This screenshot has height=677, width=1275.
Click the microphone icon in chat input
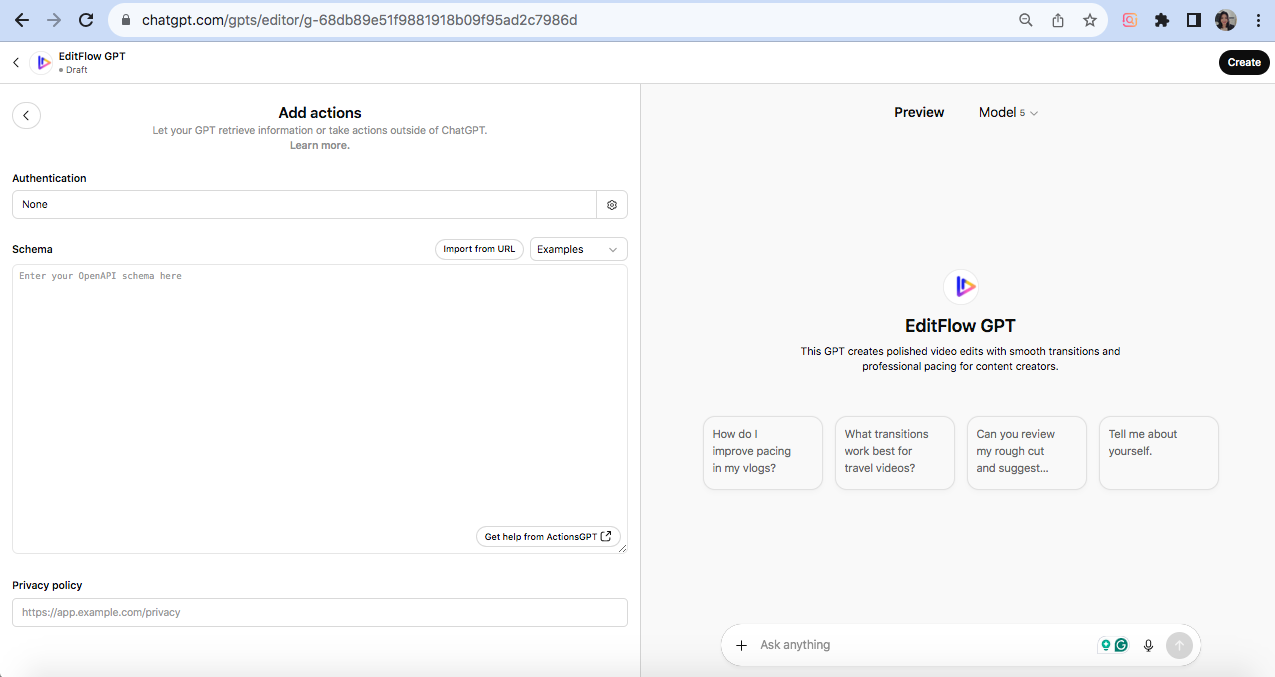[x=1148, y=646]
